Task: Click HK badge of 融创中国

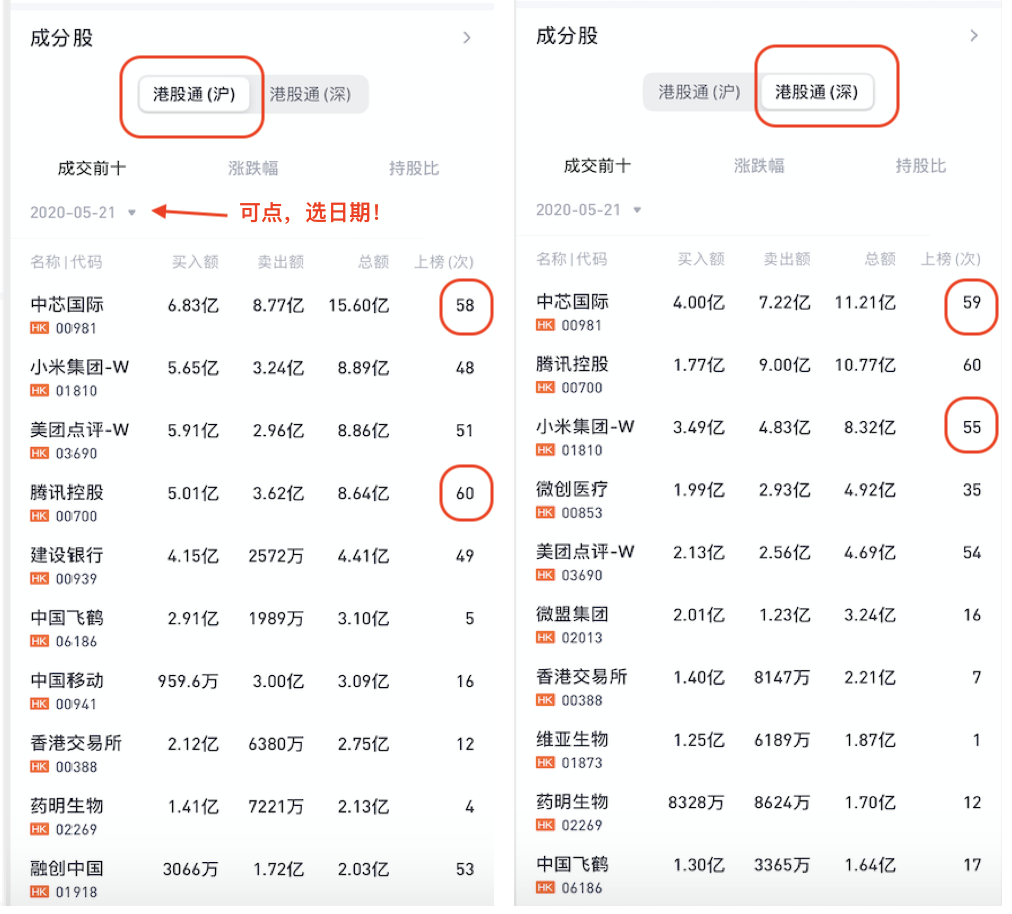Action: (x=39, y=891)
